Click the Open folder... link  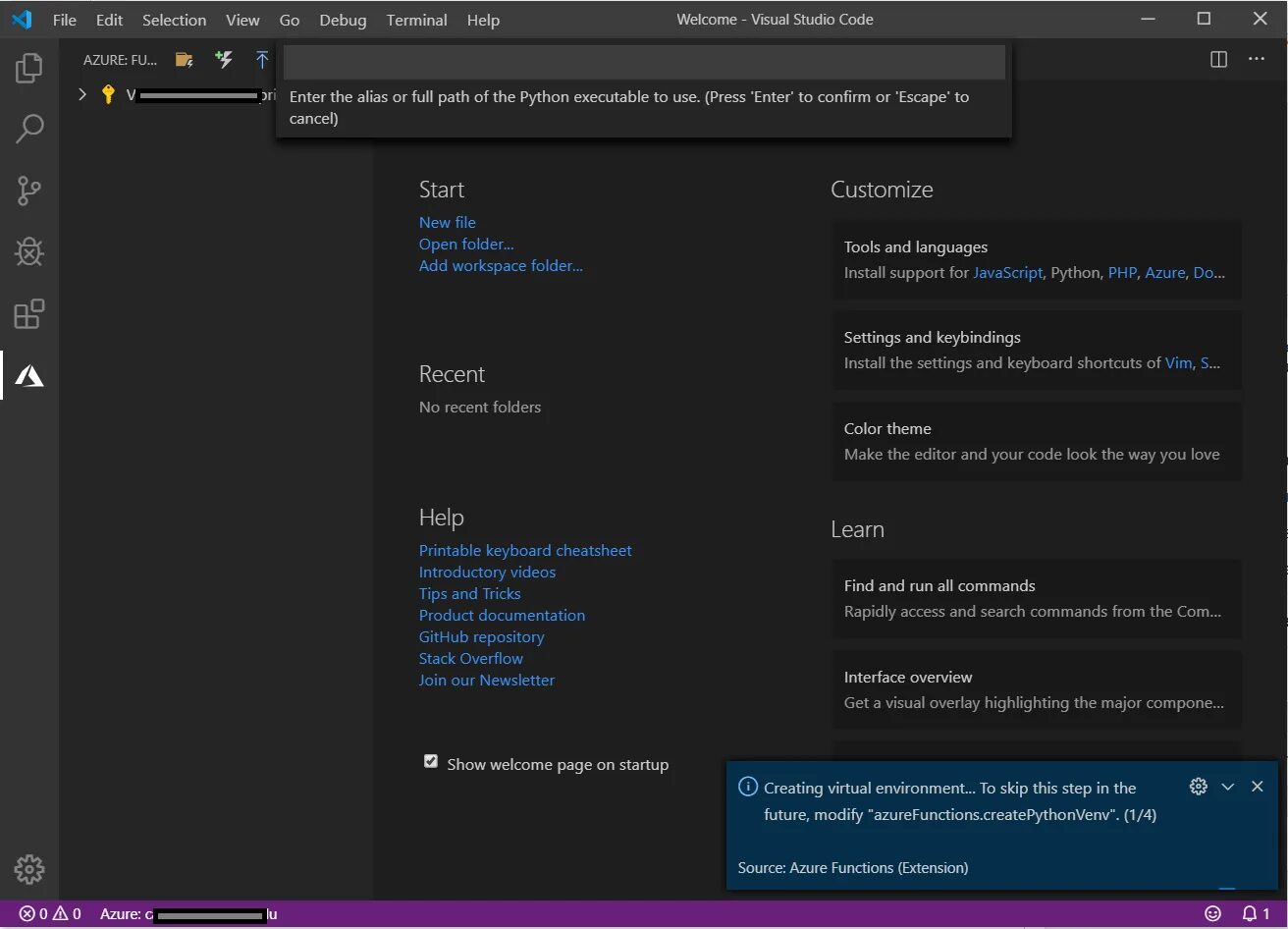point(466,245)
